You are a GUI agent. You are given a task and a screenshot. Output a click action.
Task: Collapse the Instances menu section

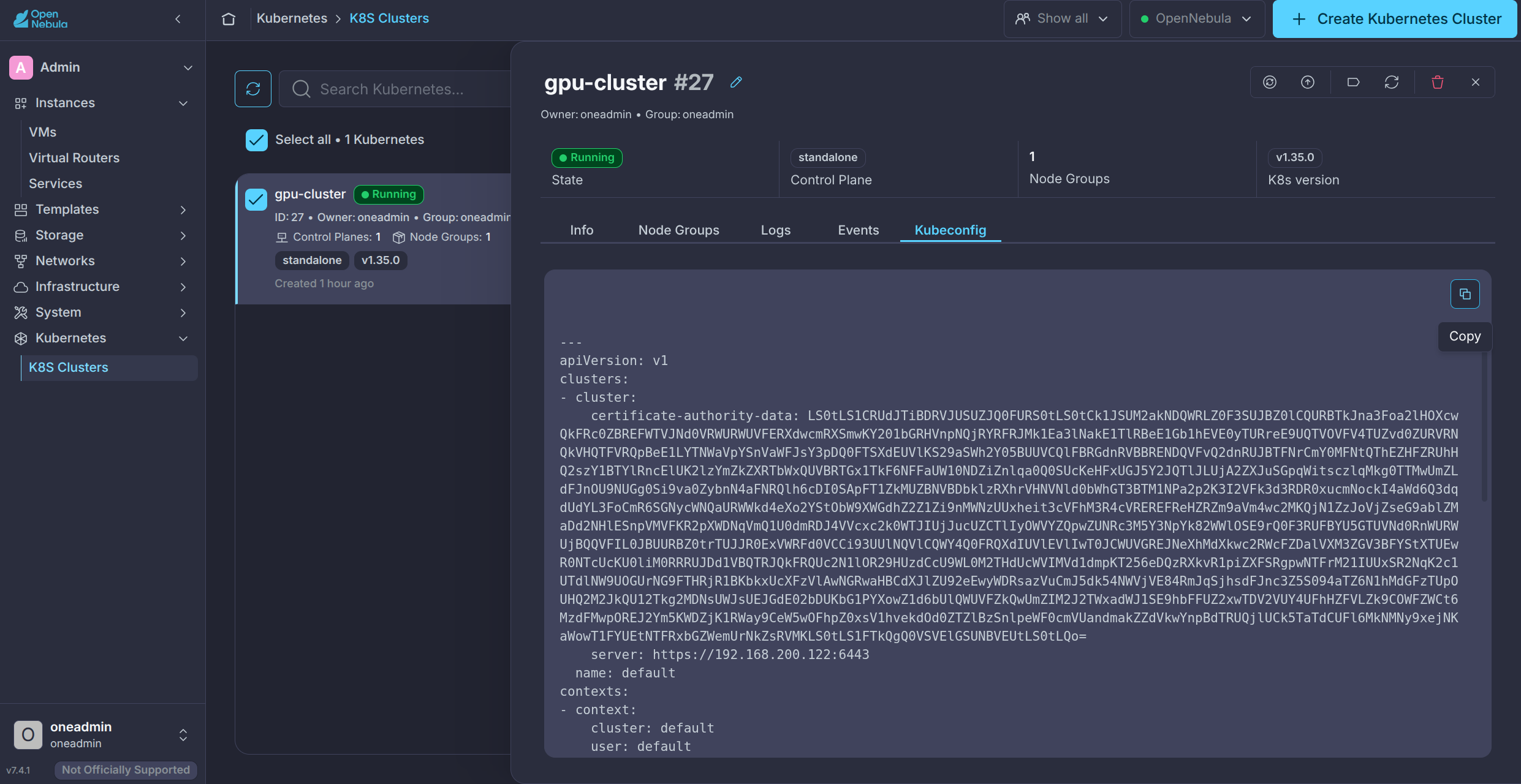(x=183, y=103)
